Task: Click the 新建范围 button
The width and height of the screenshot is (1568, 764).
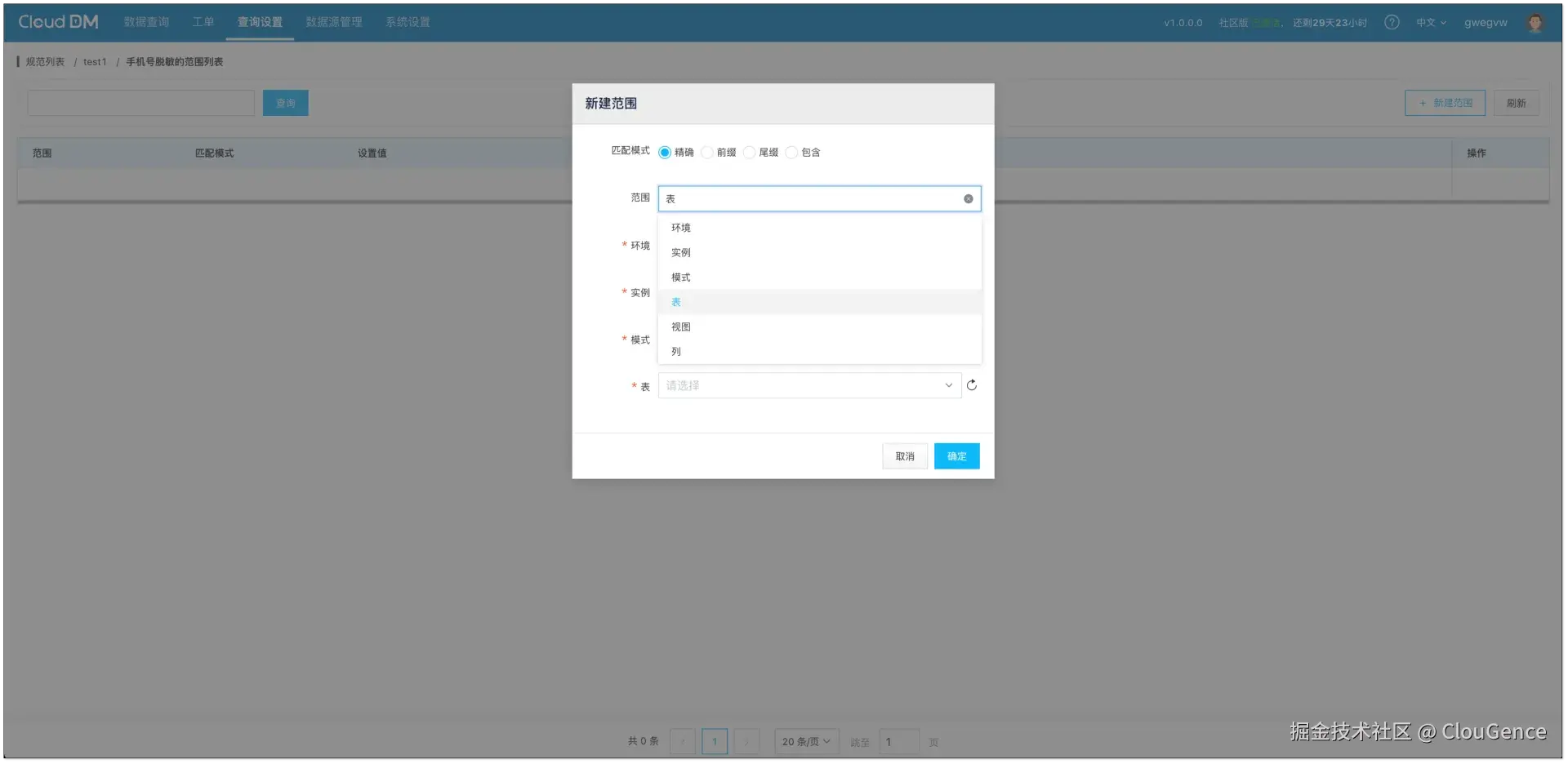Action: pyautogui.click(x=1445, y=103)
